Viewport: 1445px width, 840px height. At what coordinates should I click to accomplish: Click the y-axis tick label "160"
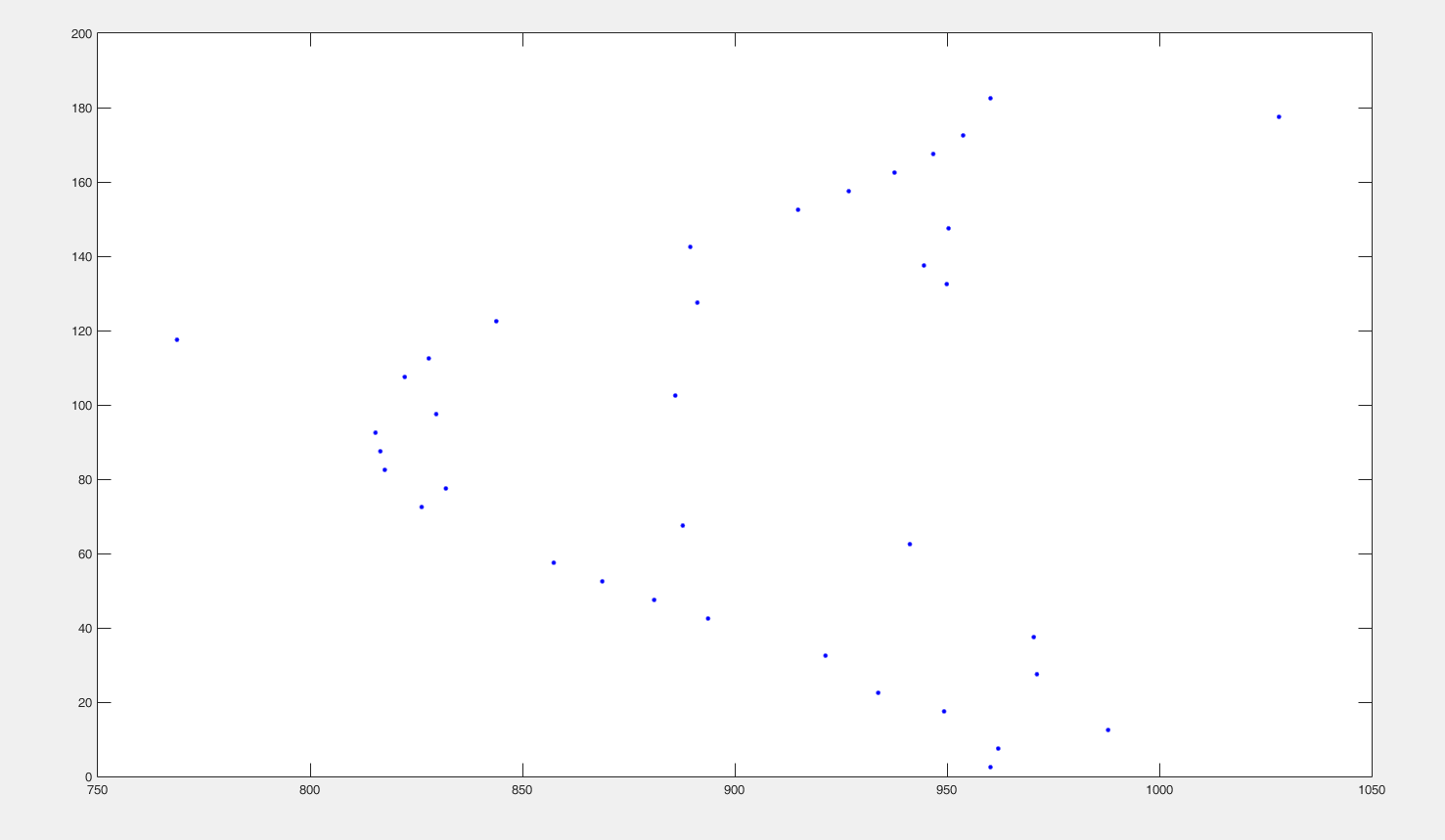click(x=81, y=183)
